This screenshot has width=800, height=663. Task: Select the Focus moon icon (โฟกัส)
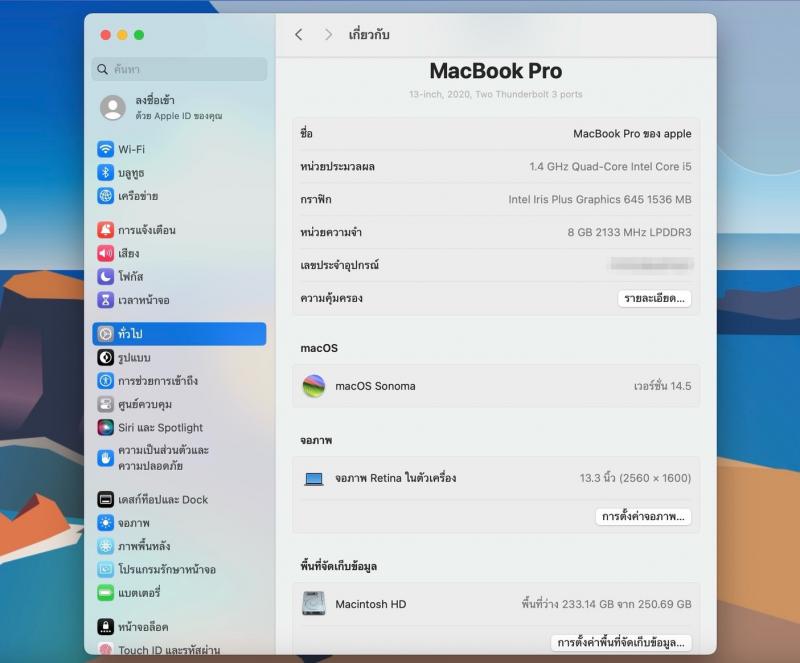106,276
